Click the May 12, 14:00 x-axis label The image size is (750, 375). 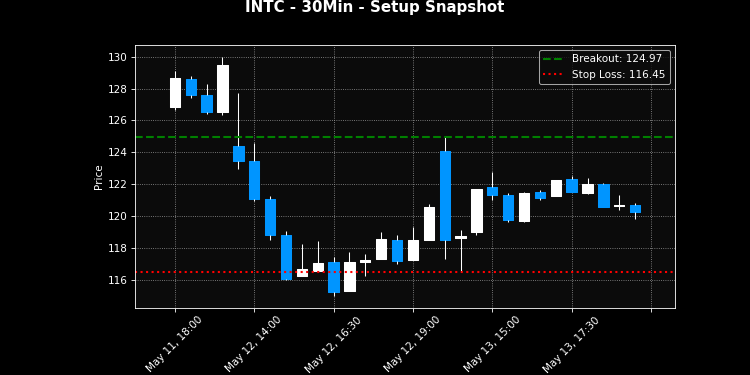[253, 343]
